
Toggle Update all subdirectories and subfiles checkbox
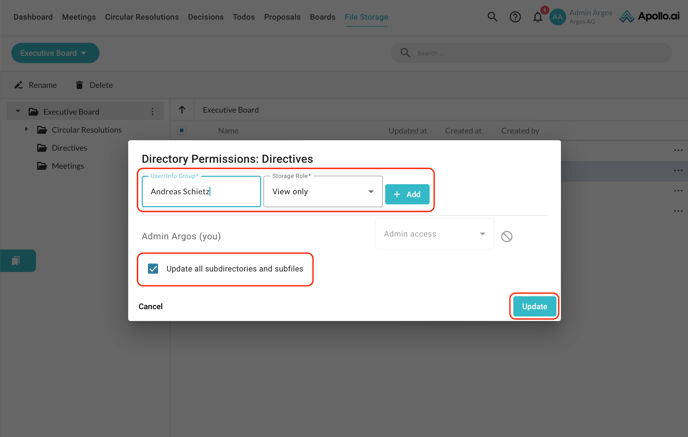tap(153, 269)
